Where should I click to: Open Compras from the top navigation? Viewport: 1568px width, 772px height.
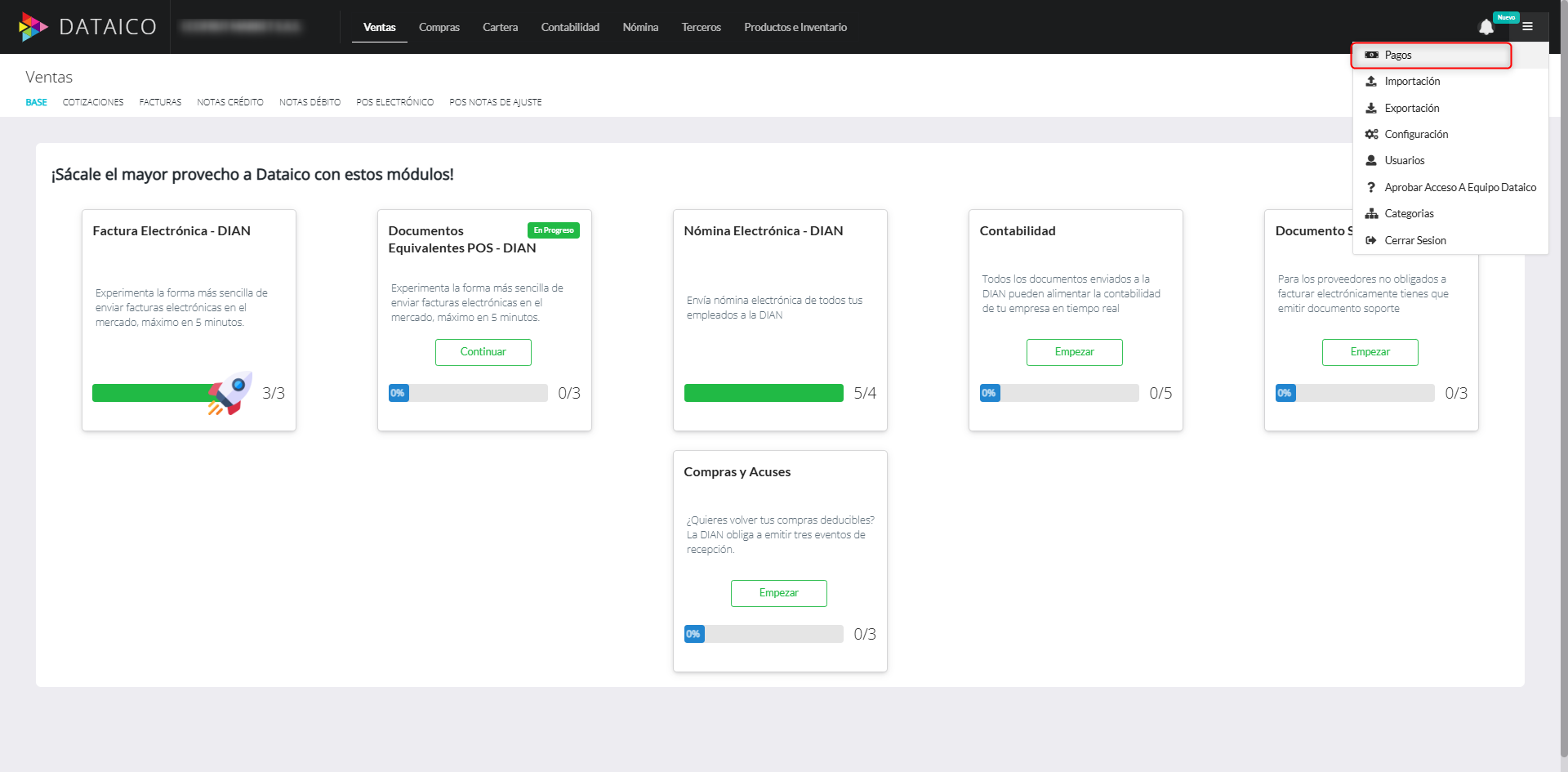click(x=439, y=27)
